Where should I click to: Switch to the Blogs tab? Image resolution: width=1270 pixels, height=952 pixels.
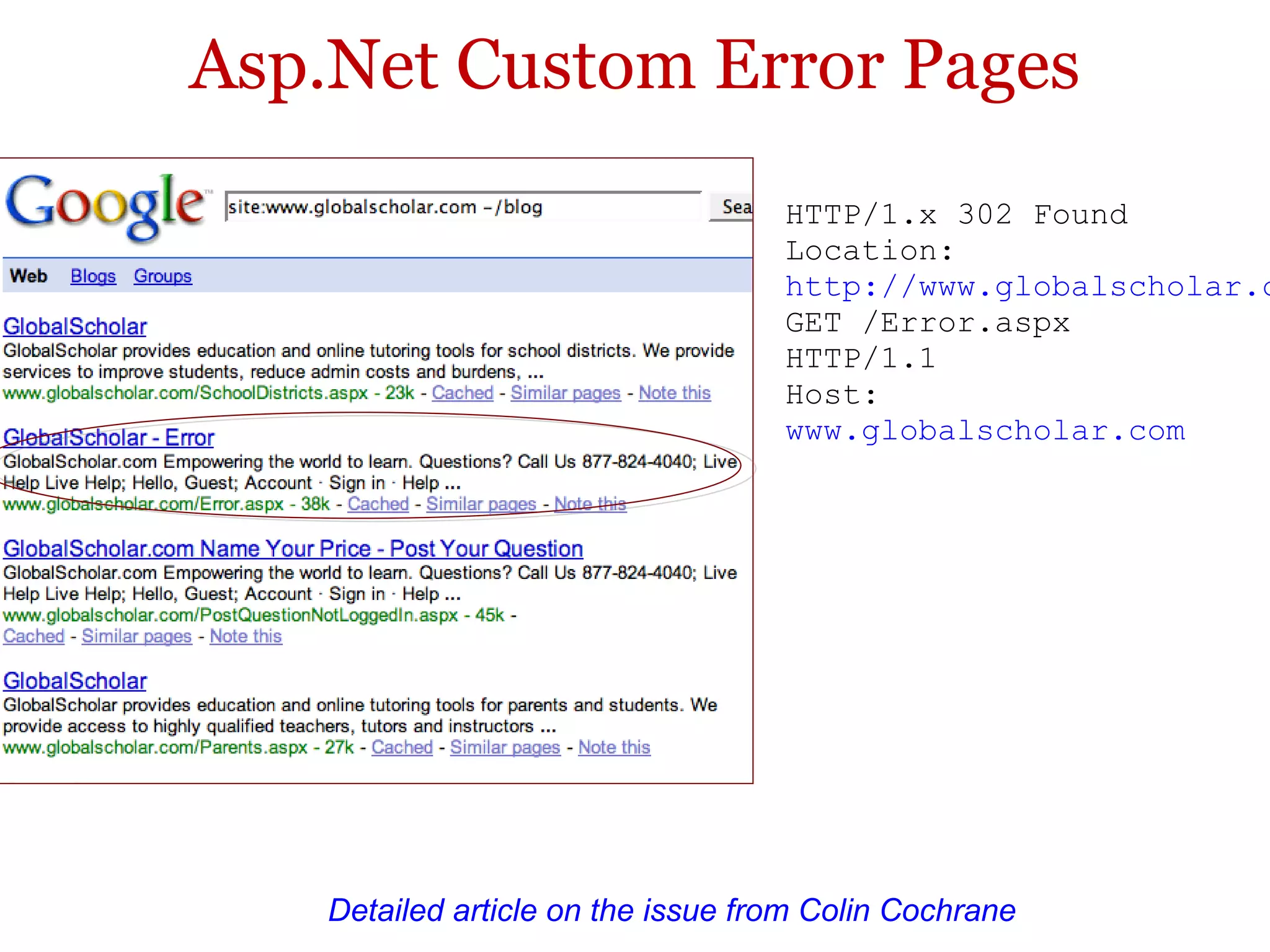(x=93, y=276)
